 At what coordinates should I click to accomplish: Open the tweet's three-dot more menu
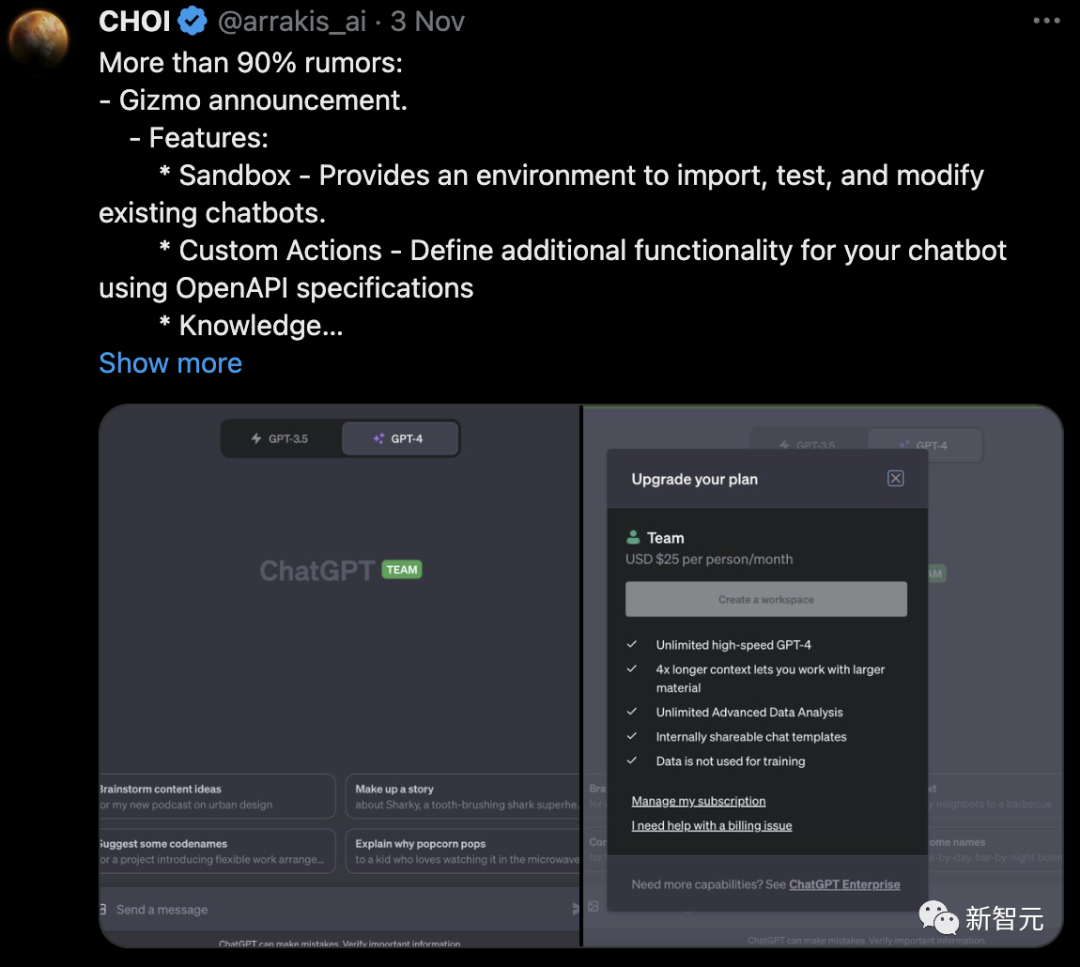1046,21
